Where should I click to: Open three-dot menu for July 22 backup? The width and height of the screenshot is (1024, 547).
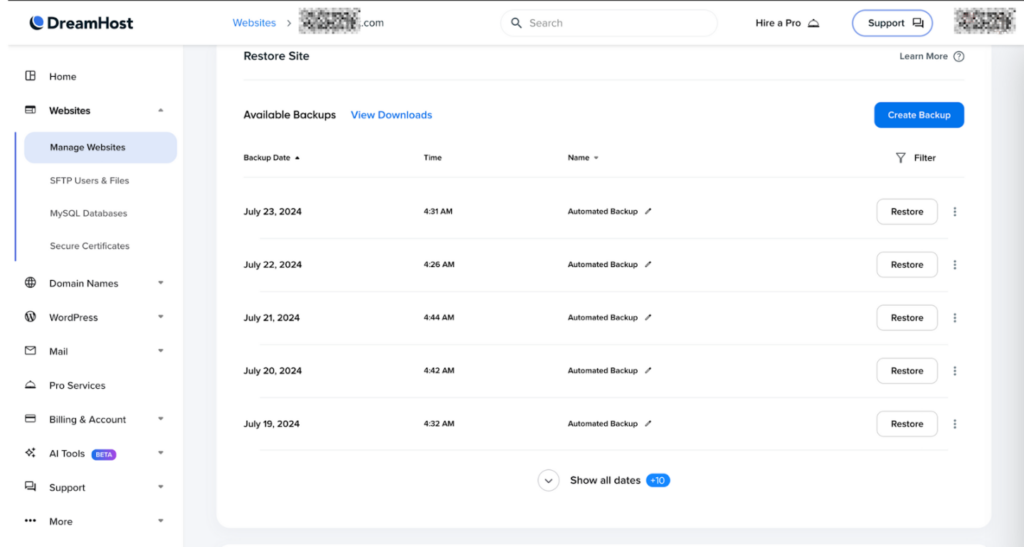tap(955, 265)
